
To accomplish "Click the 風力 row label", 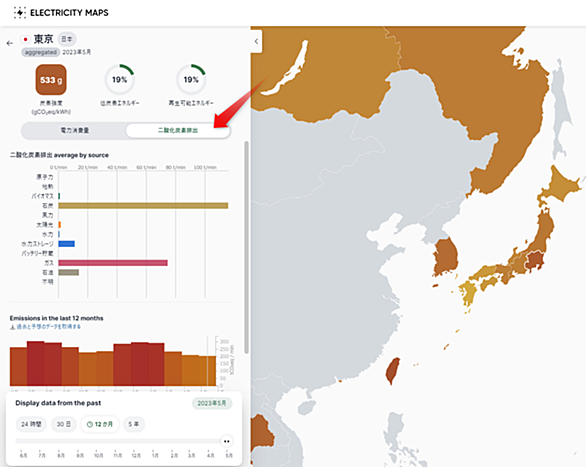I will (47, 215).
